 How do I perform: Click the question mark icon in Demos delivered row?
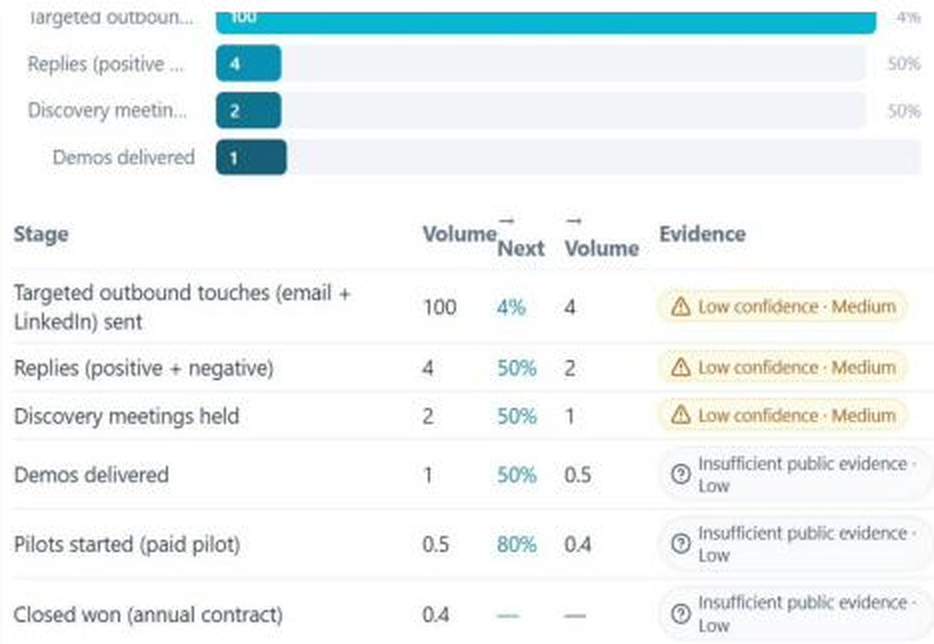[x=680, y=474]
